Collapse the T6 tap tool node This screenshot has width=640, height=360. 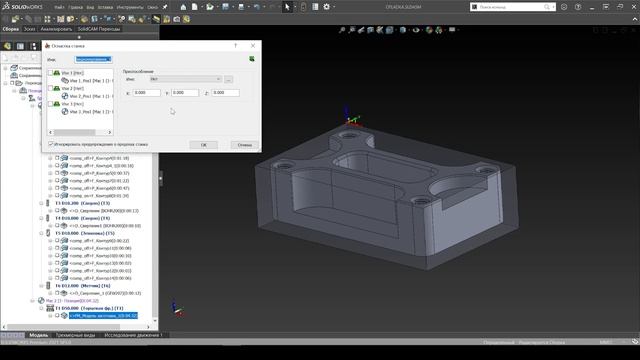(x=41, y=286)
